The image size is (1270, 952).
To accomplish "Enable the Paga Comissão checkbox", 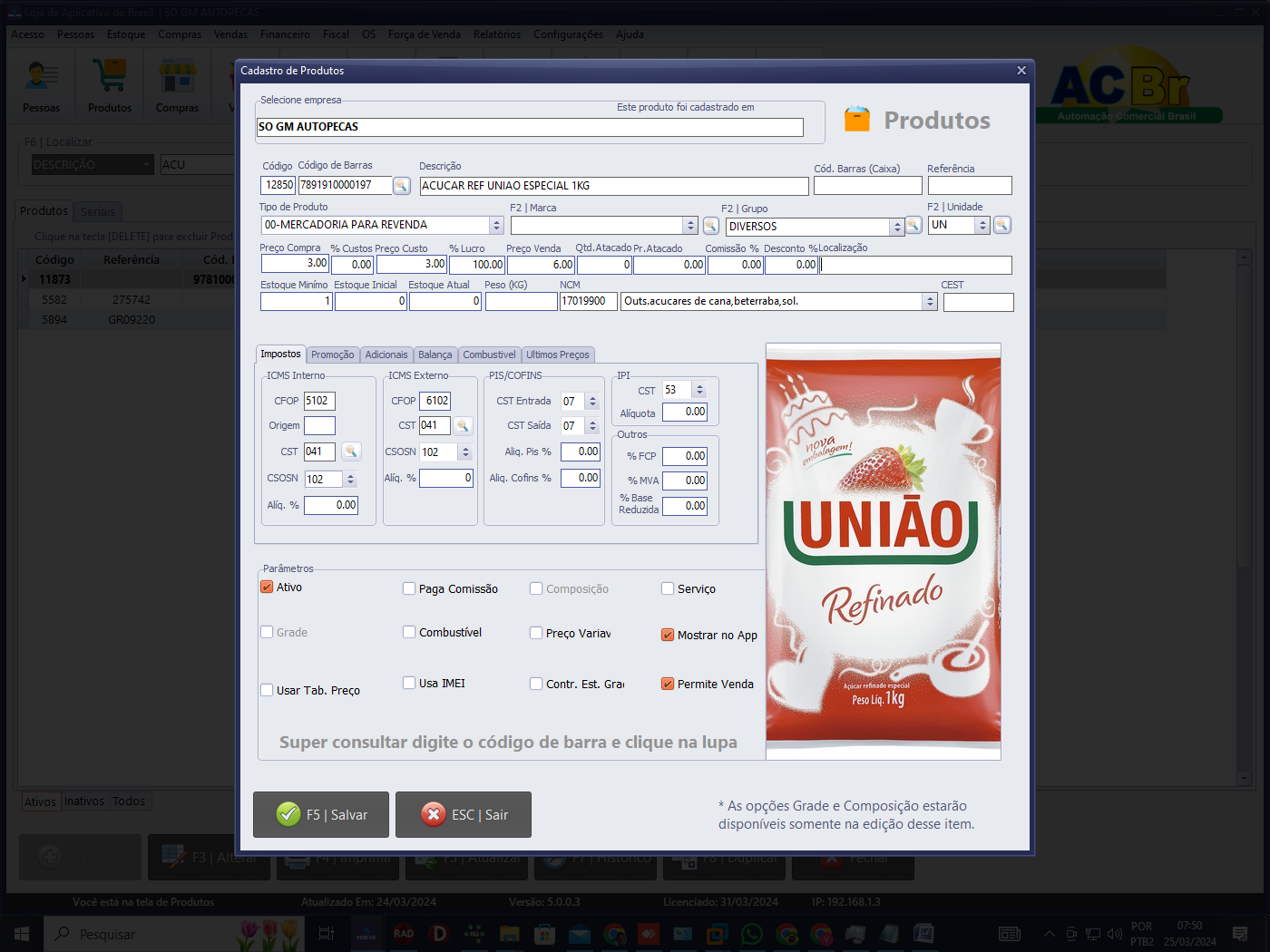I will pos(409,588).
